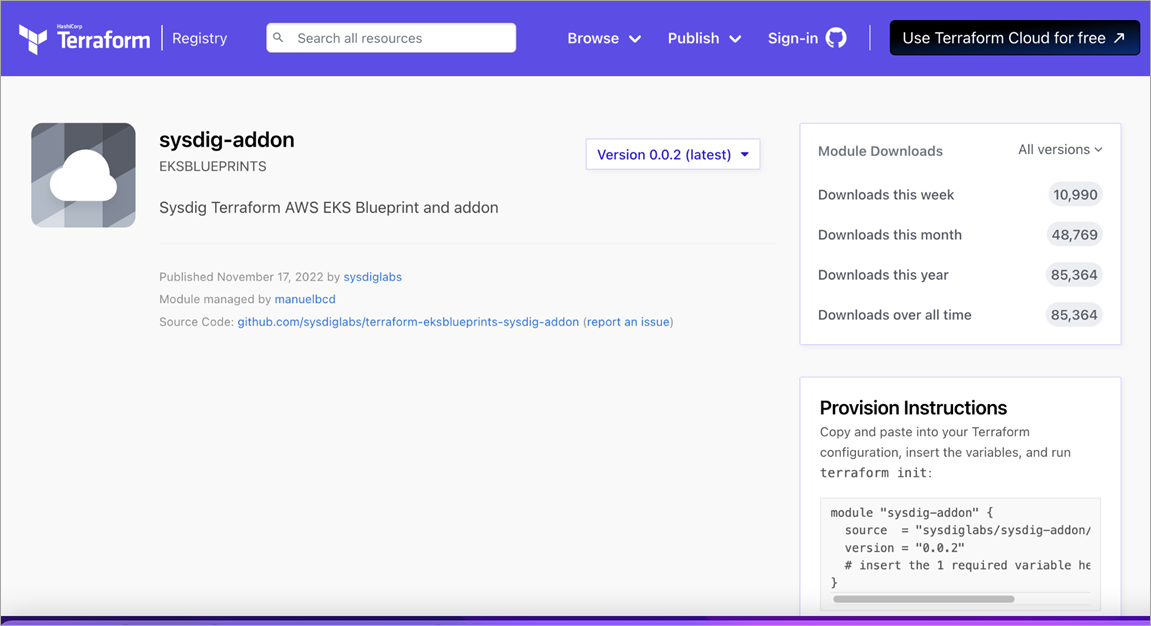Click the Publish chevron arrow
This screenshot has width=1151, height=626.
tap(735, 39)
